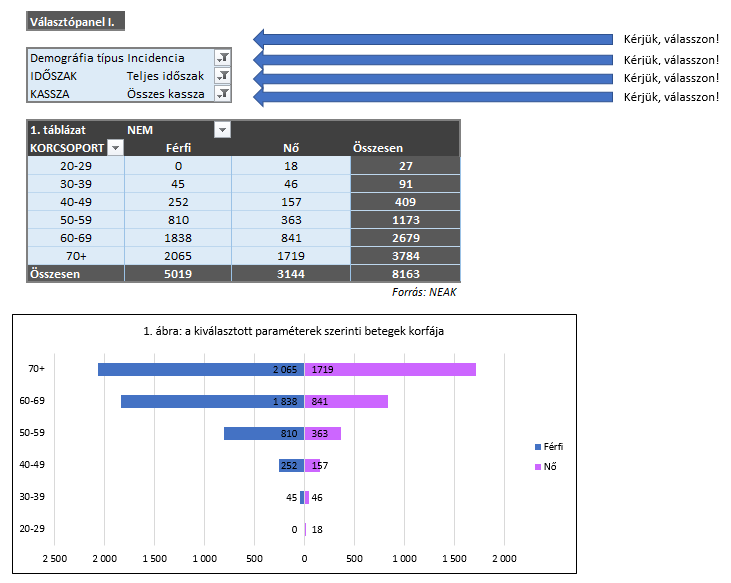Click the blue arrow beside the KASSZA row
The image size is (731, 583).
coord(432,97)
